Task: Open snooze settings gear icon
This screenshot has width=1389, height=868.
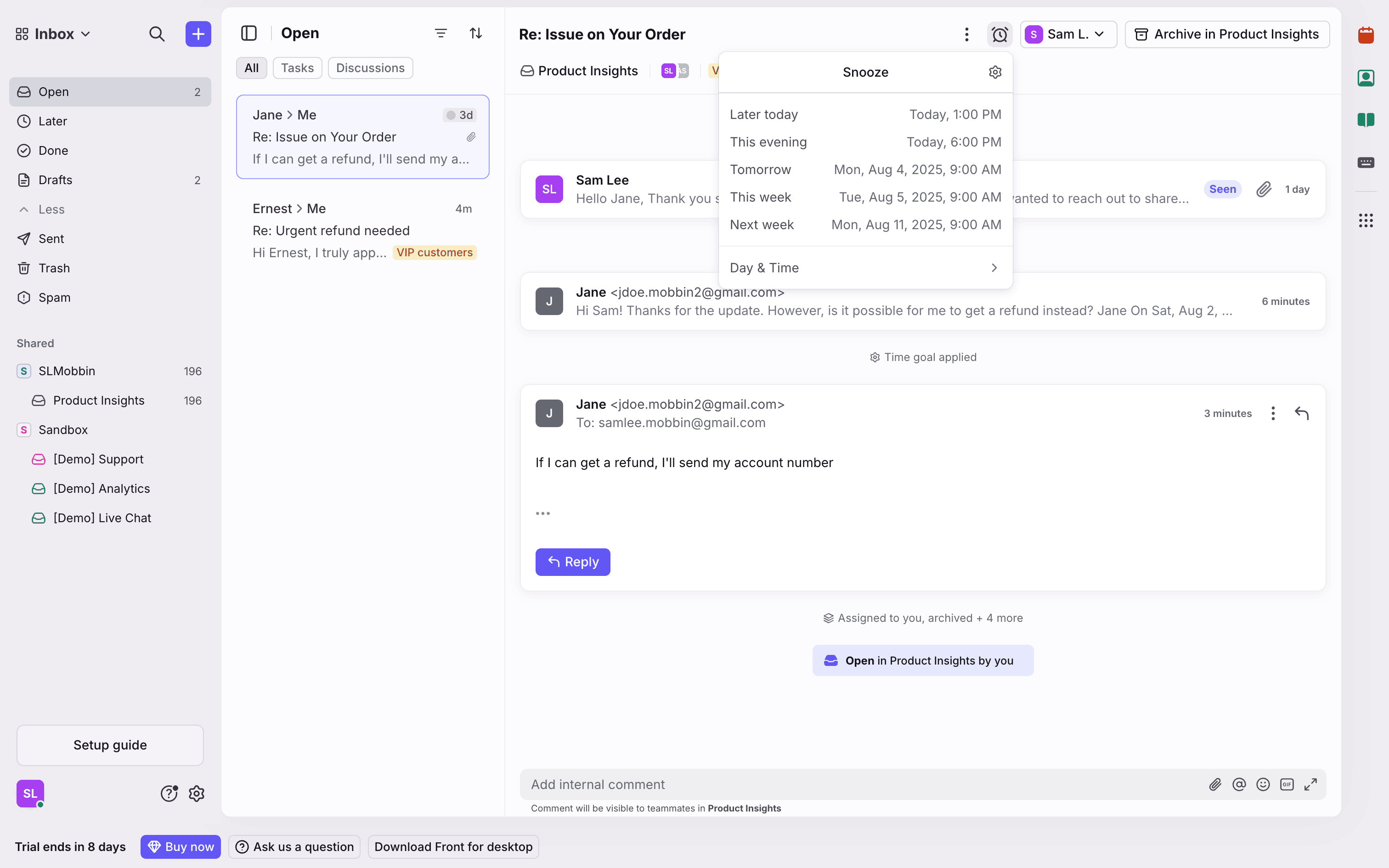Action: (995, 73)
